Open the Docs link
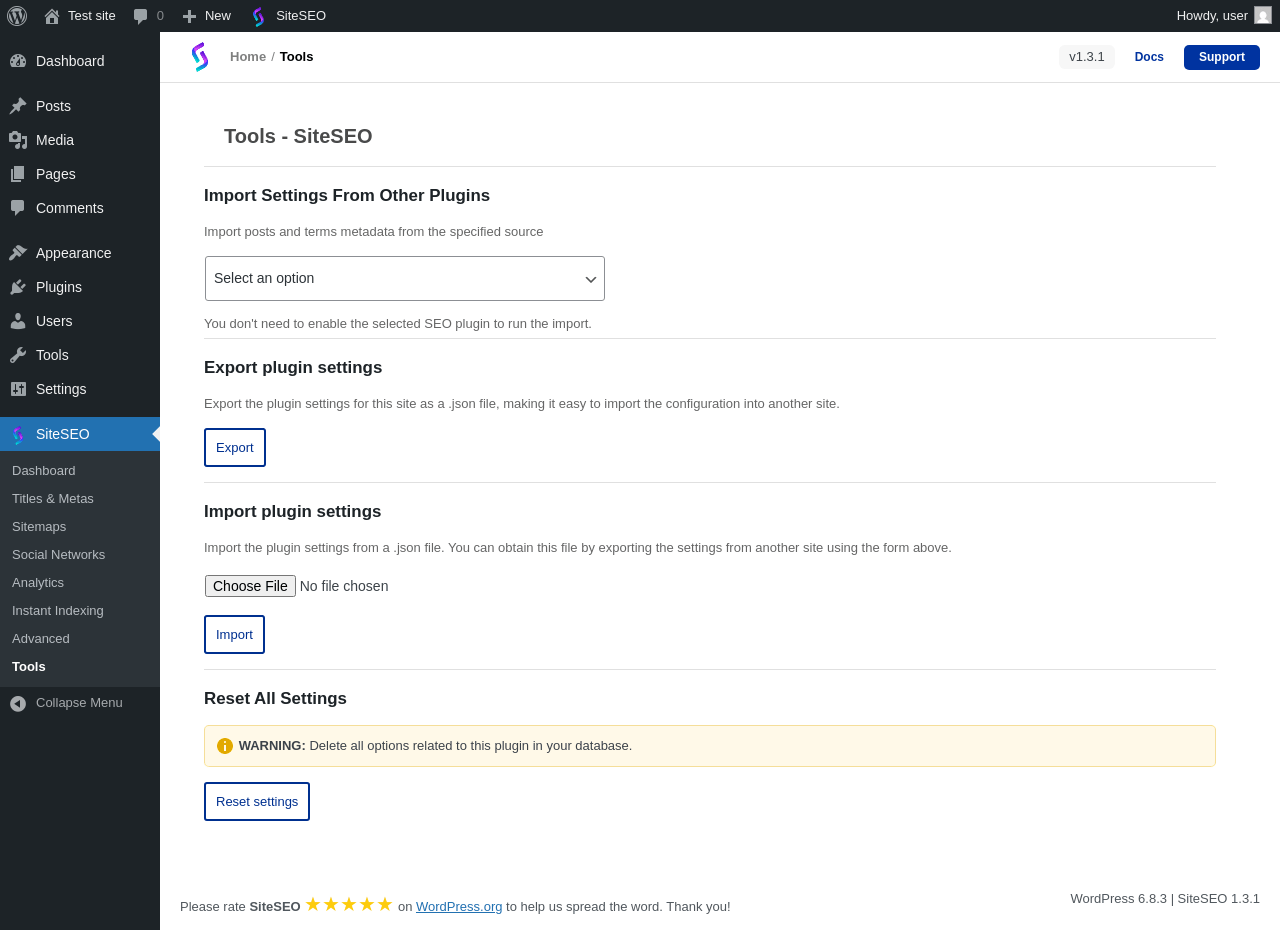 1149,57
